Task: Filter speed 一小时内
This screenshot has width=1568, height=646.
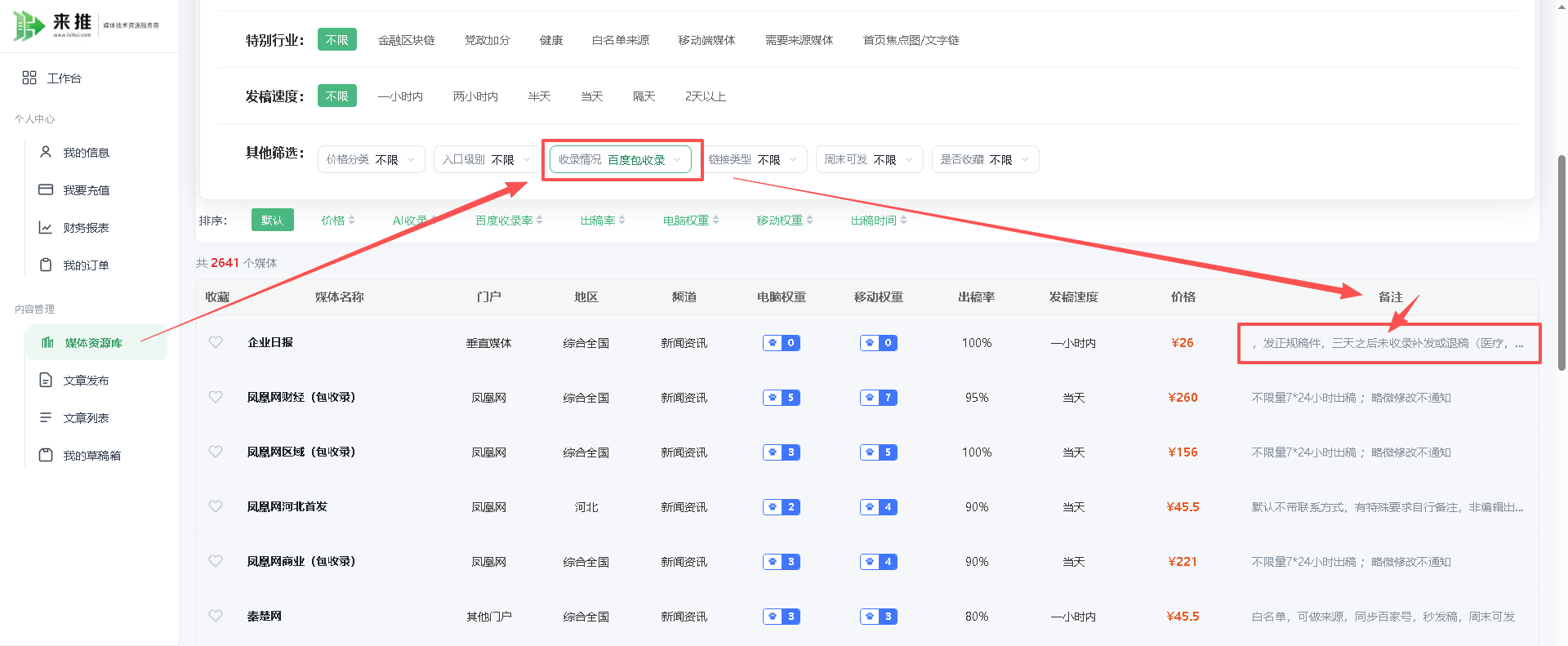Action: 400,96
